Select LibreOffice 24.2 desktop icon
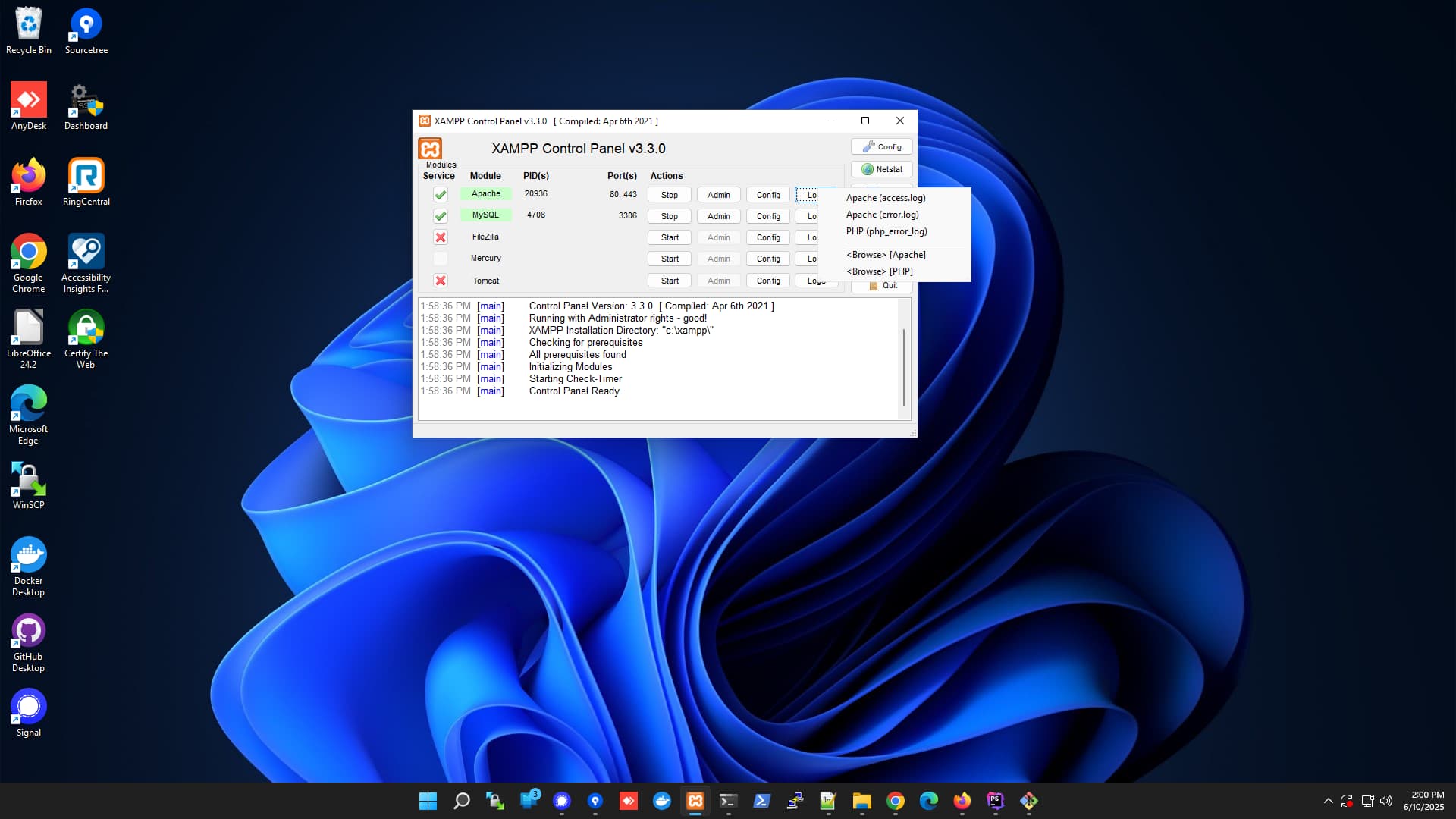 29,339
